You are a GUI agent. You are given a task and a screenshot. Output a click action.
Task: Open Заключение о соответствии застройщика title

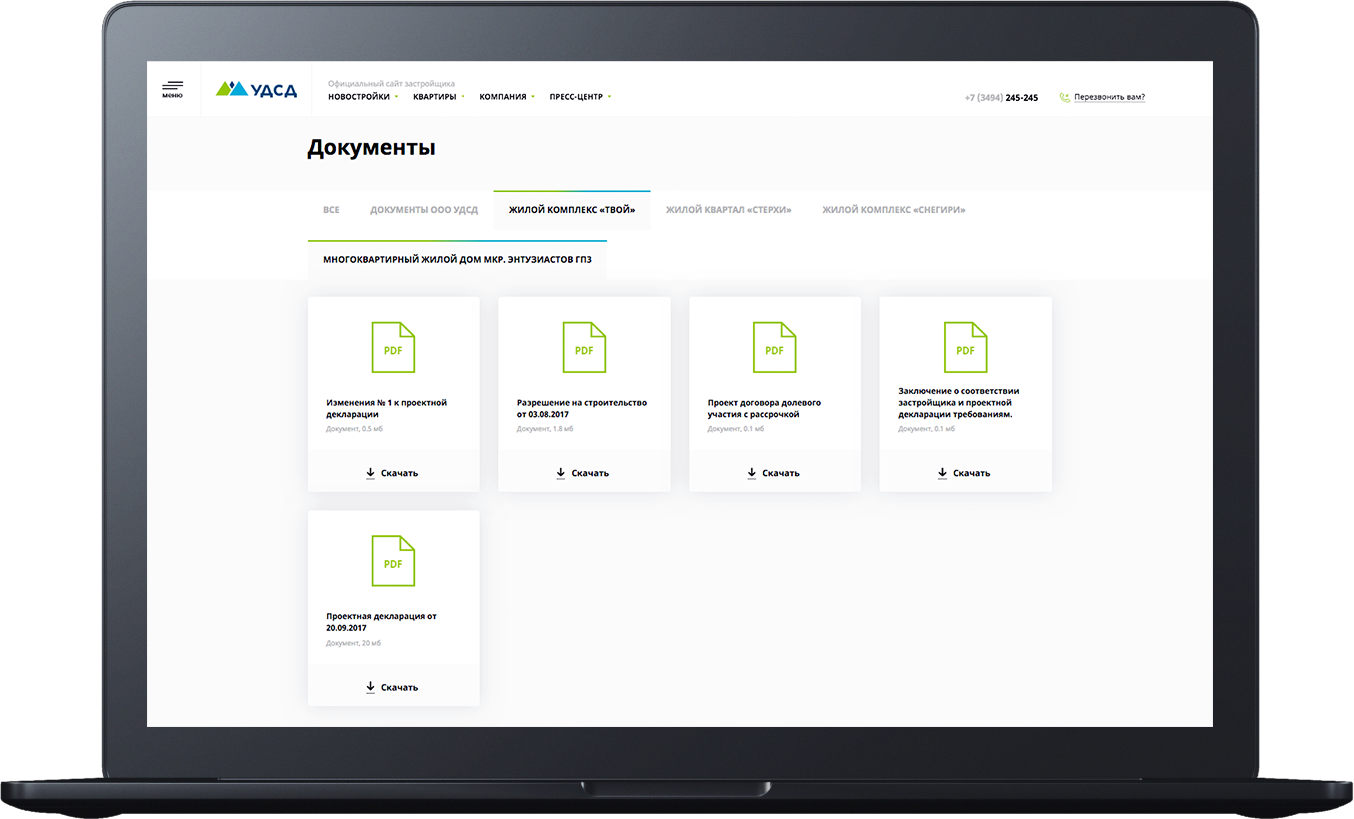pos(959,402)
